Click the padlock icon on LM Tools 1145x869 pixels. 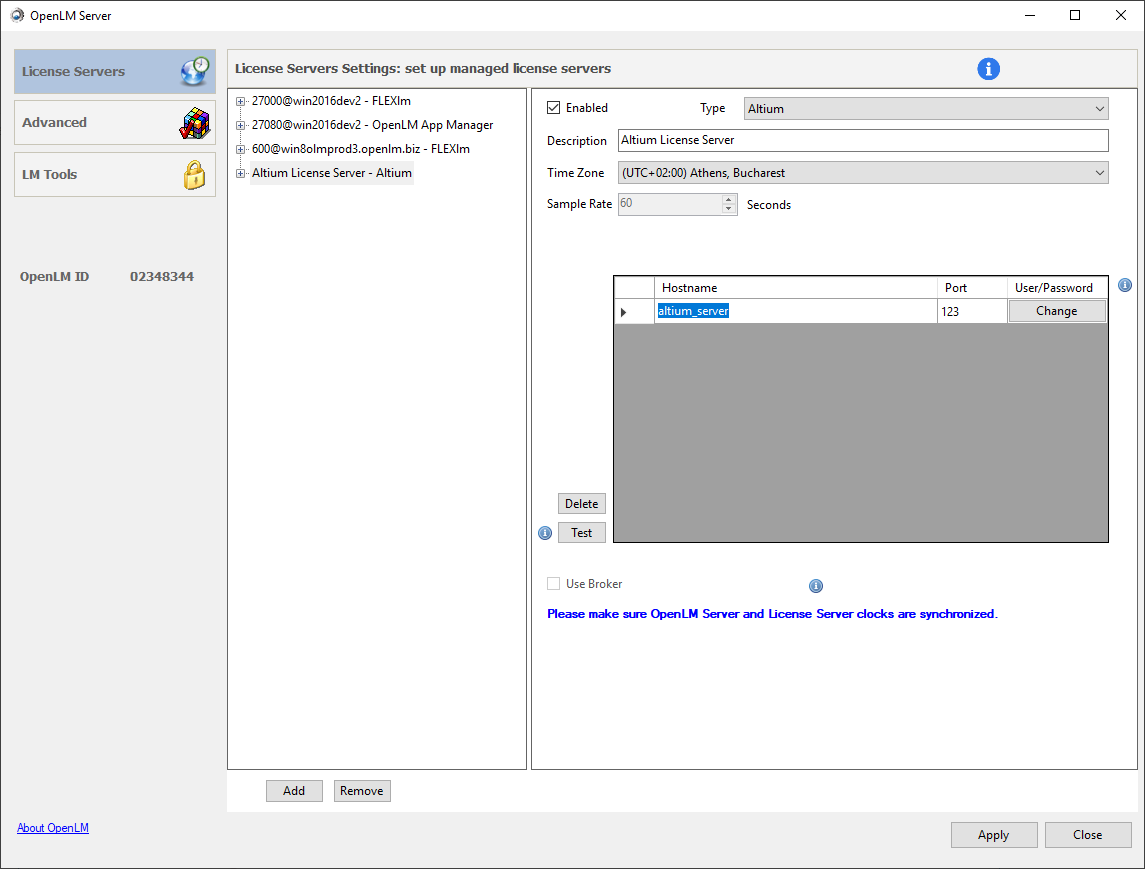coord(194,175)
